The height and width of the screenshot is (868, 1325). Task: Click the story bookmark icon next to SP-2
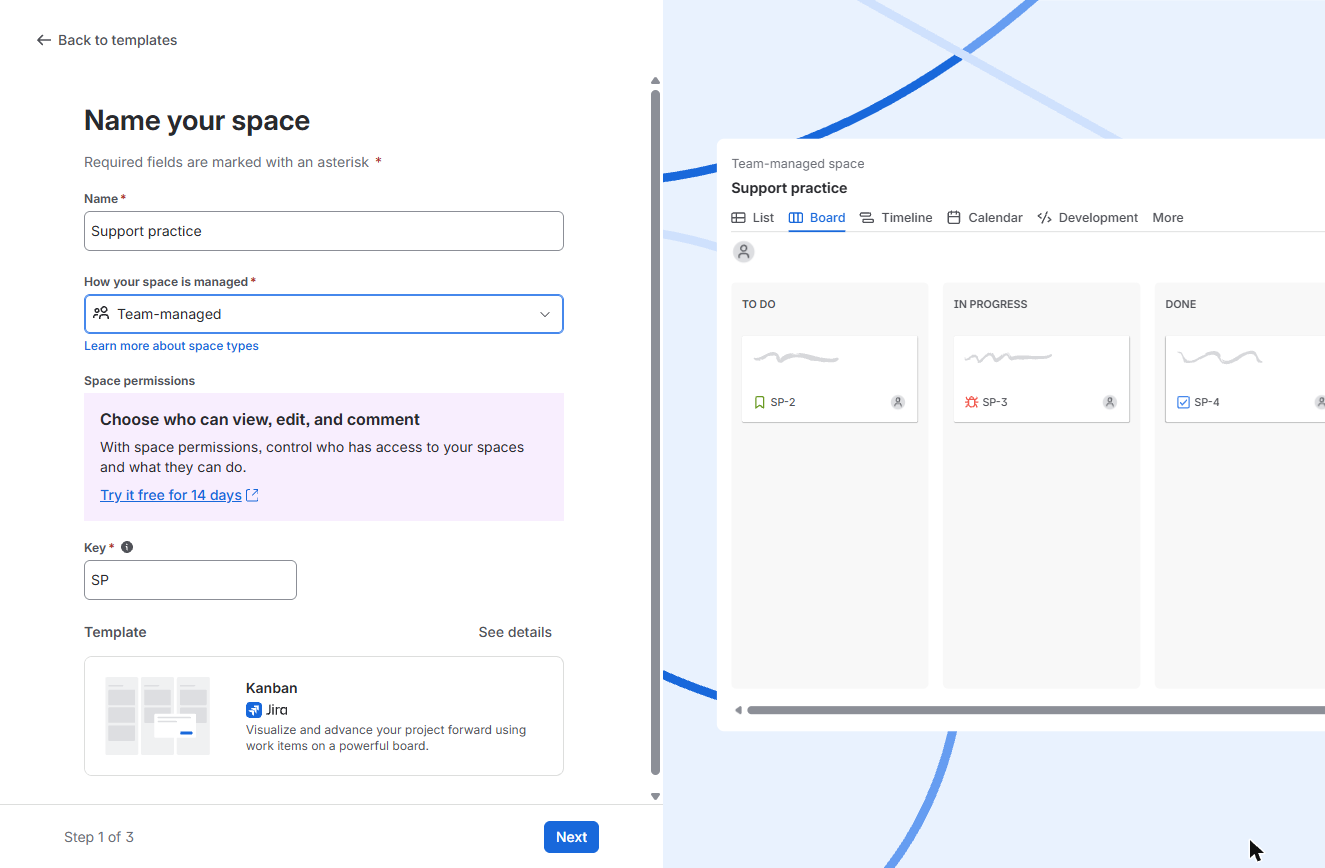(x=759, y=402)
